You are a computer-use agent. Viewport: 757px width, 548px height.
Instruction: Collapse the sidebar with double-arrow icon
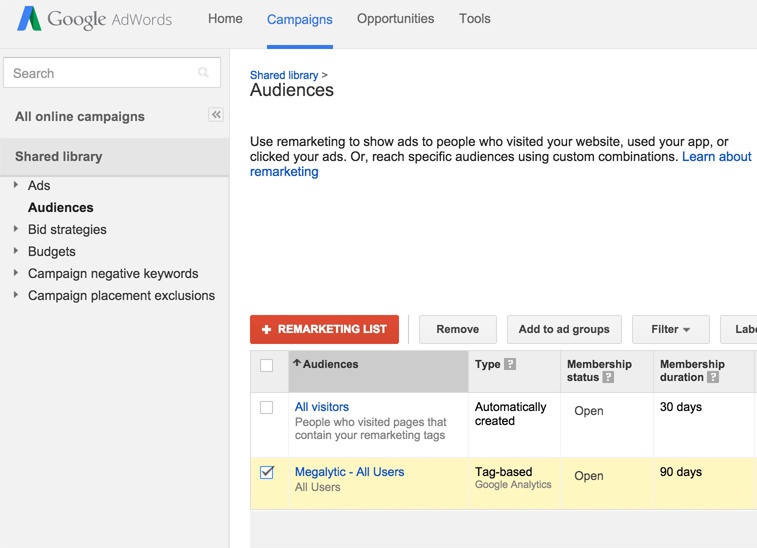point(216,115)
